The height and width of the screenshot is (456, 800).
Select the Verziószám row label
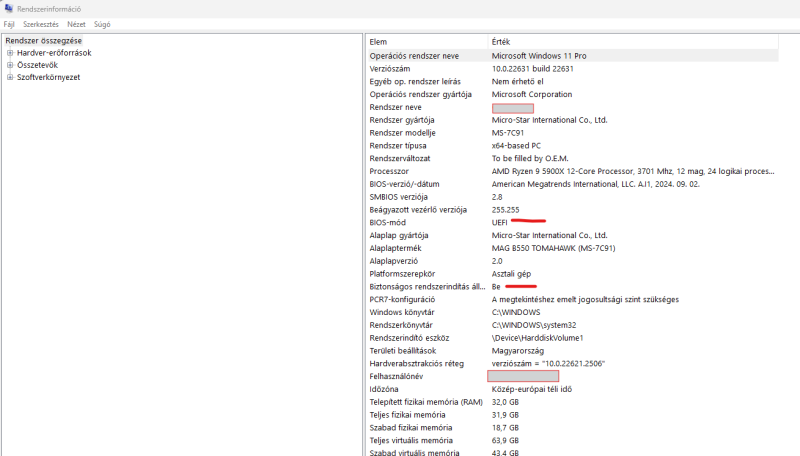pyautogui.click(x=390, y=68)
